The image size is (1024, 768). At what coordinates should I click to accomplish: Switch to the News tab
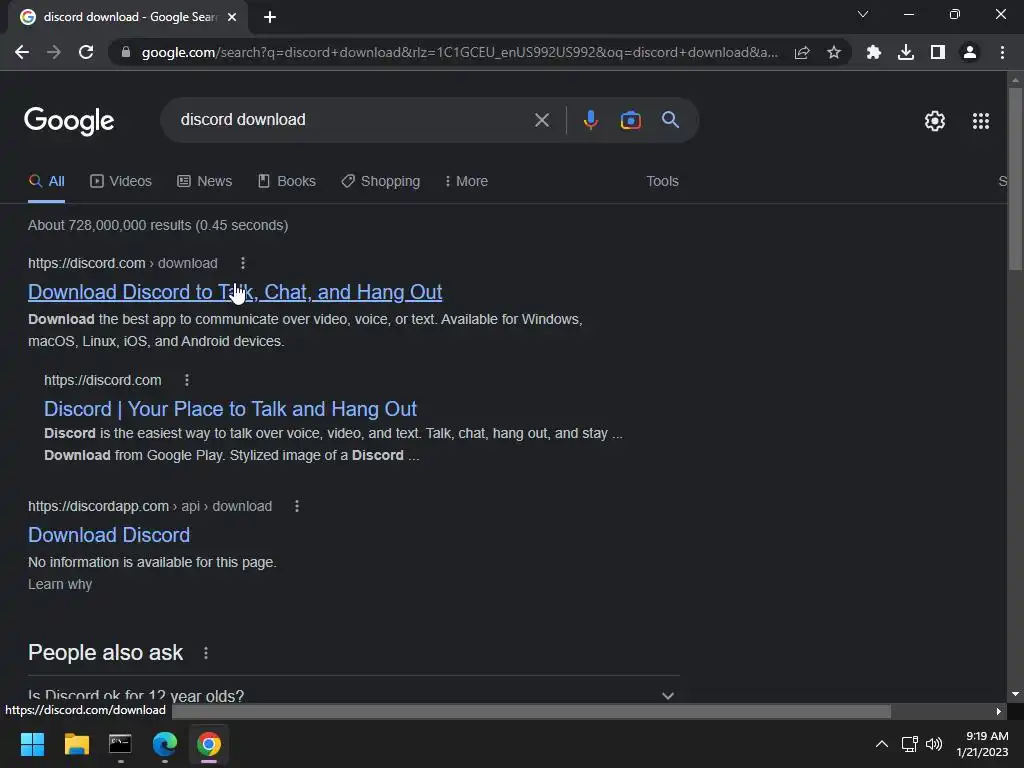205,182
